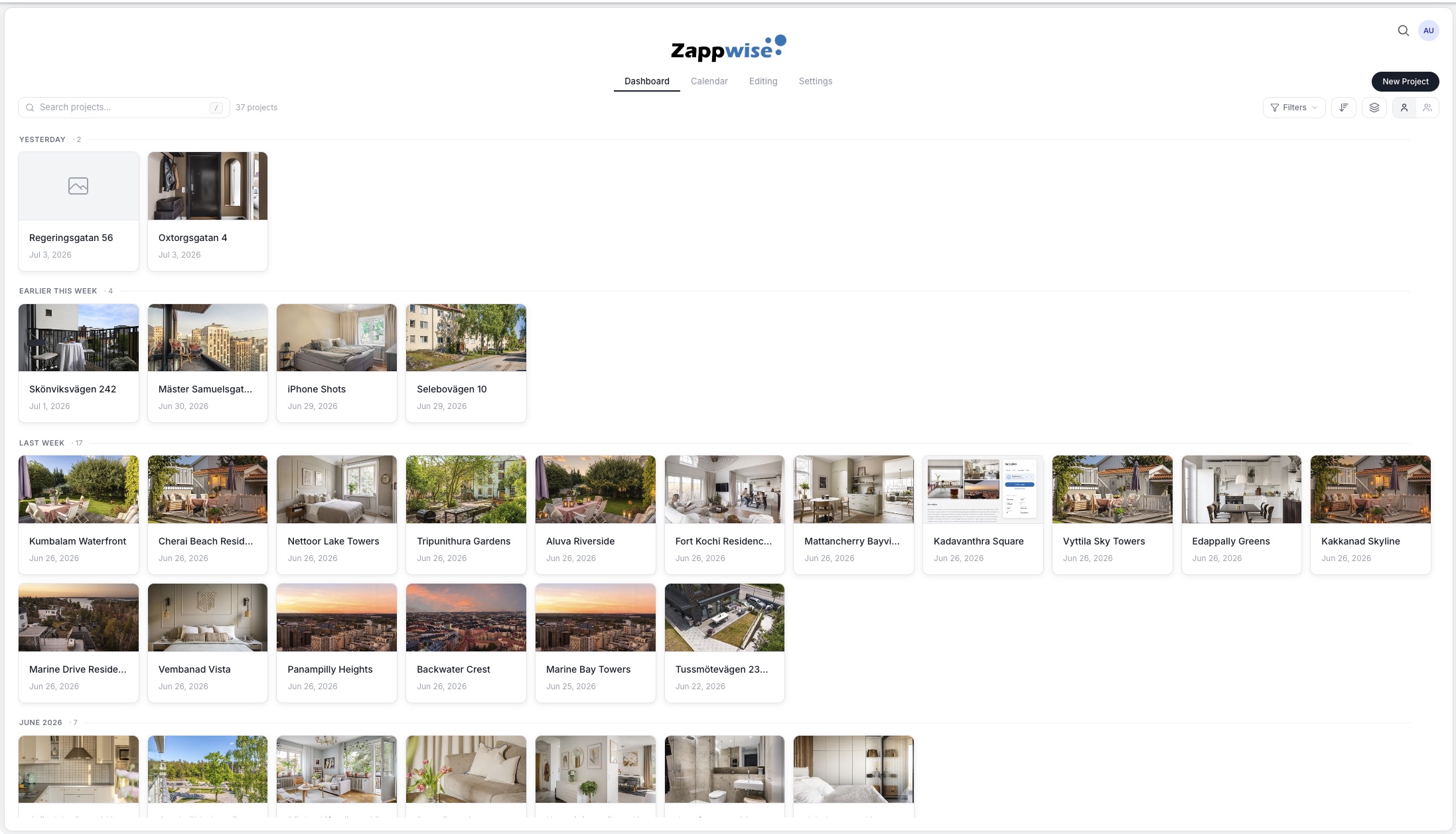Focus the Search projects field
The width and height of the screenshot is (1456, 834).
123,108
